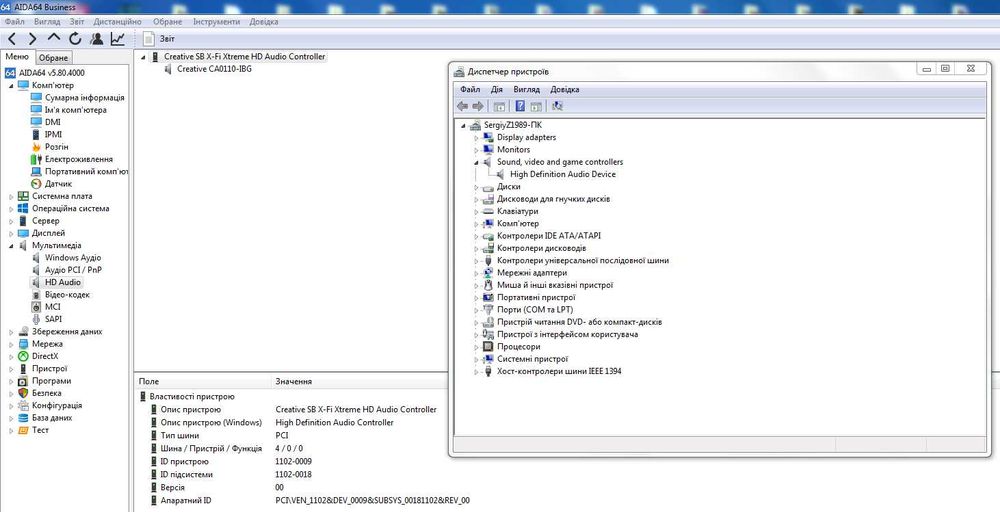Image resolution: width=1000 pixels, height=512 pixels.
Task: Collapse Sound, video and game controllers
Action: click(x=476, y=162)
